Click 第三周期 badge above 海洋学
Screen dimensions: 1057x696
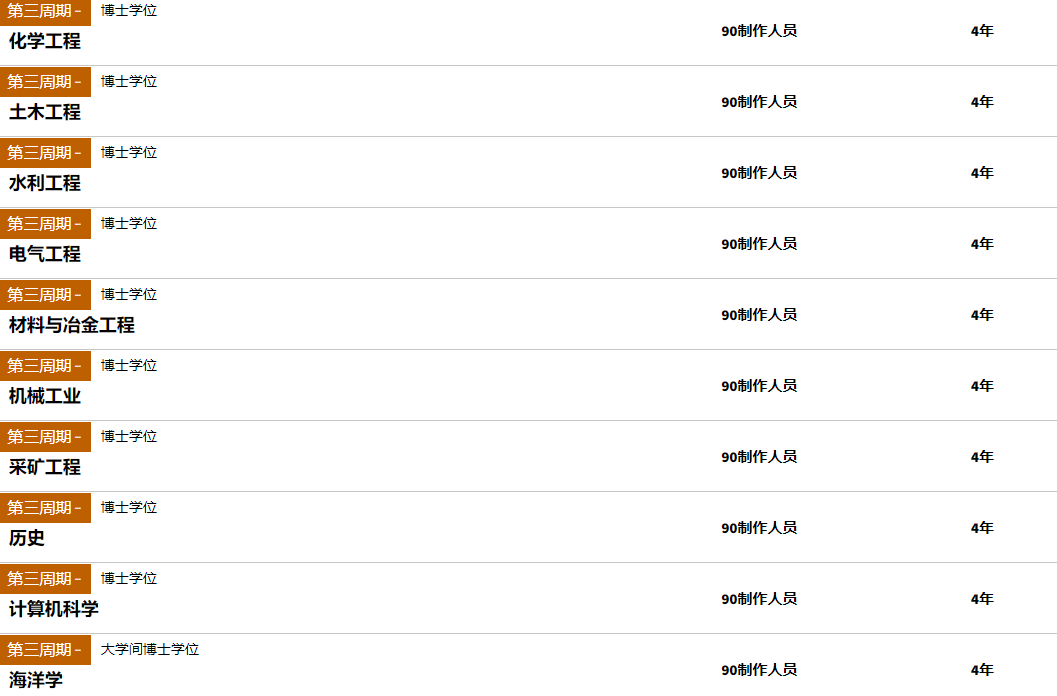[45, 649]
